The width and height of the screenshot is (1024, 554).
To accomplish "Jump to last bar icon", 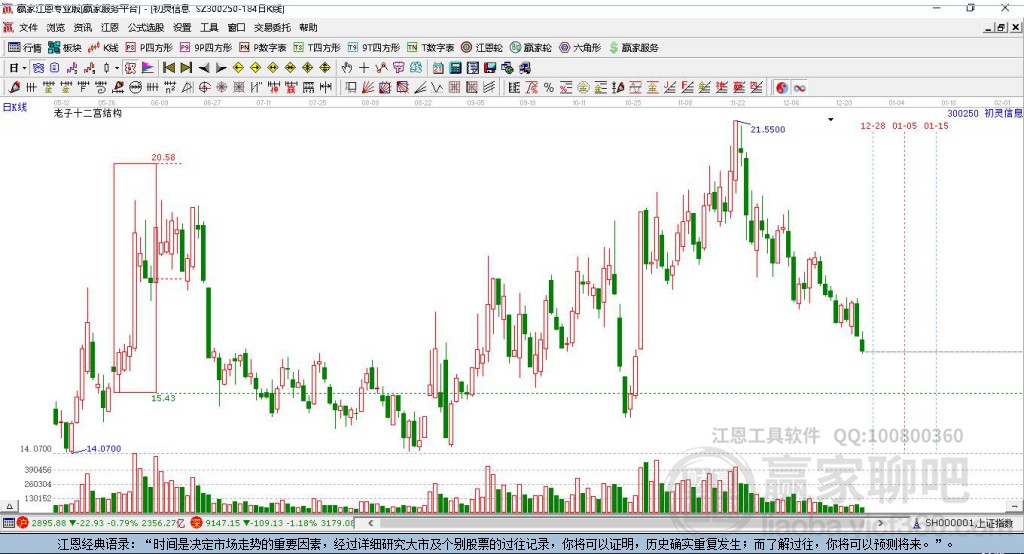I will (186, 68).
